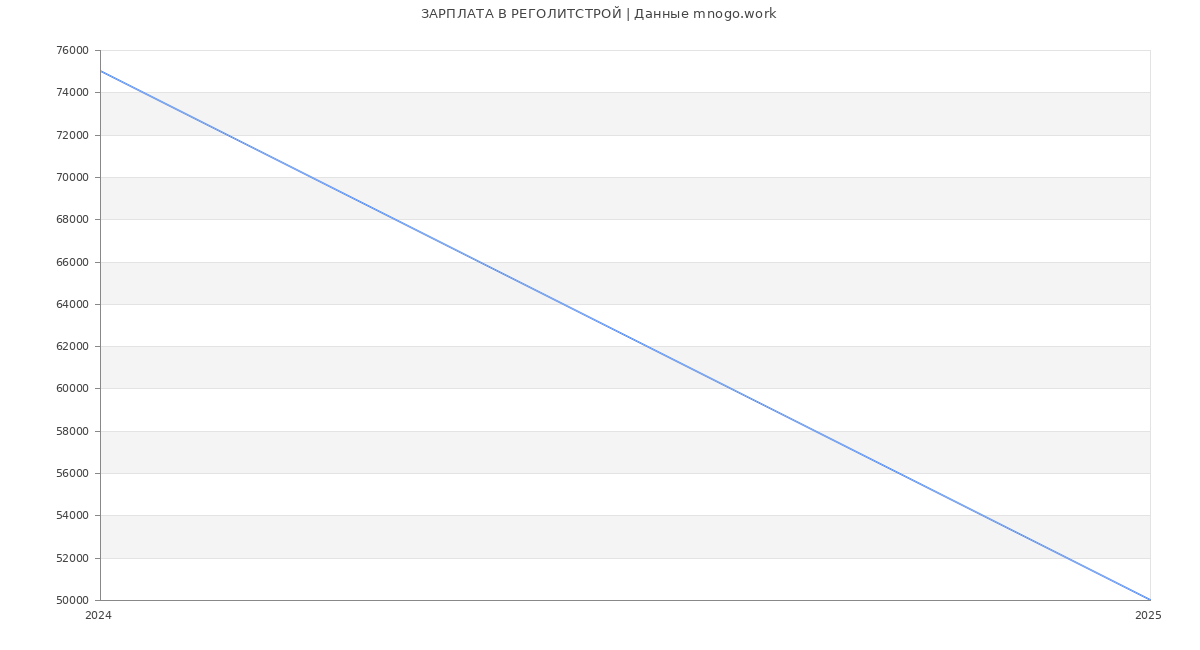Click the chart title text
This screenshot has height=650, width=1200.
(598, 14)
